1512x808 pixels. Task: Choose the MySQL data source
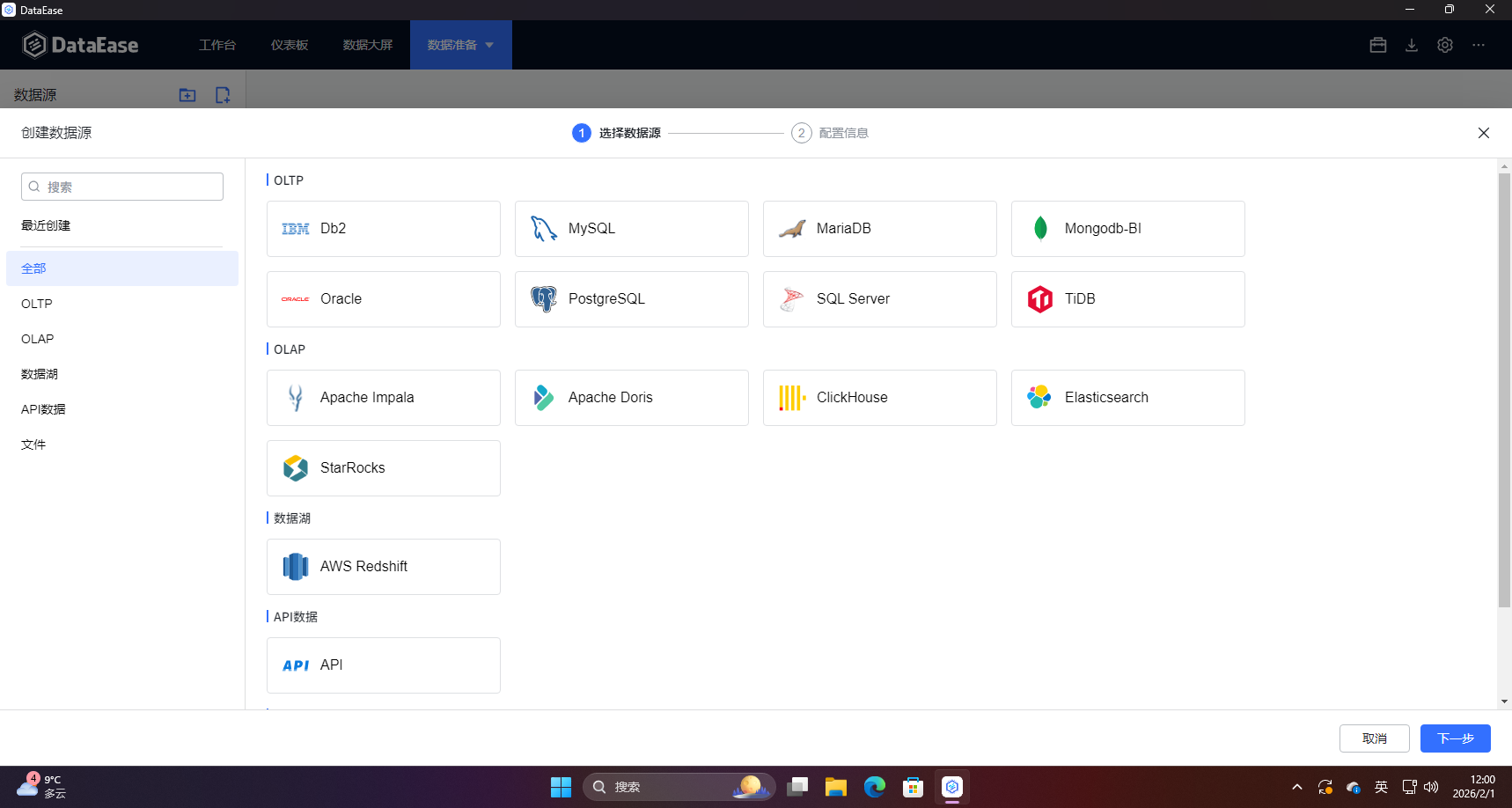pyautogui.click(x=632, y=229)
